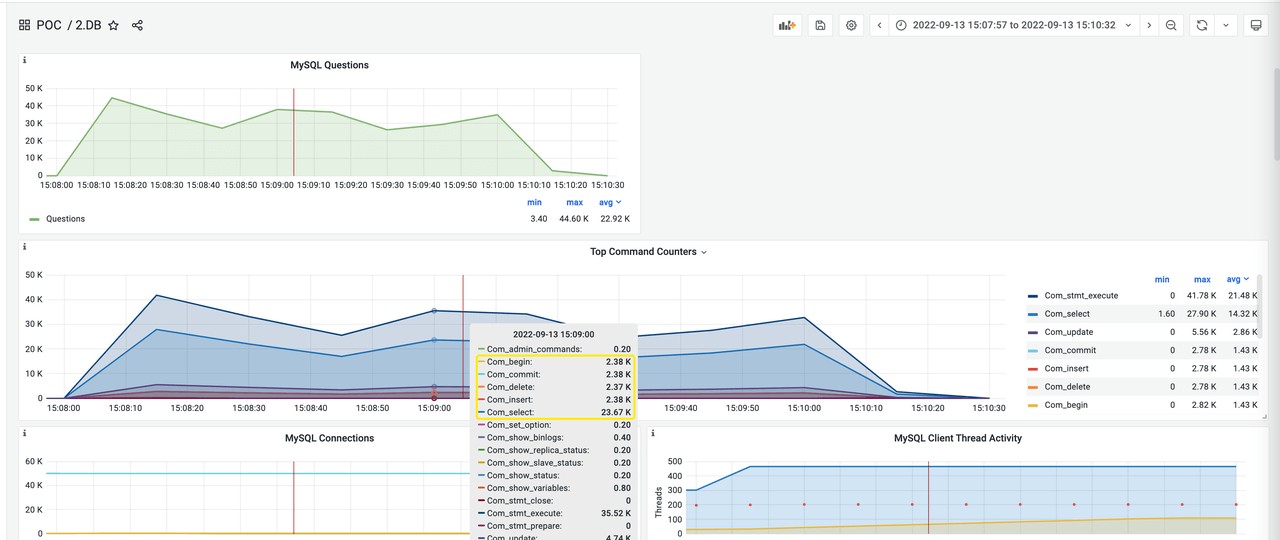Click the zoom out time range icon
Screen dimensions: 1280x540
[x=1171, y=25]
